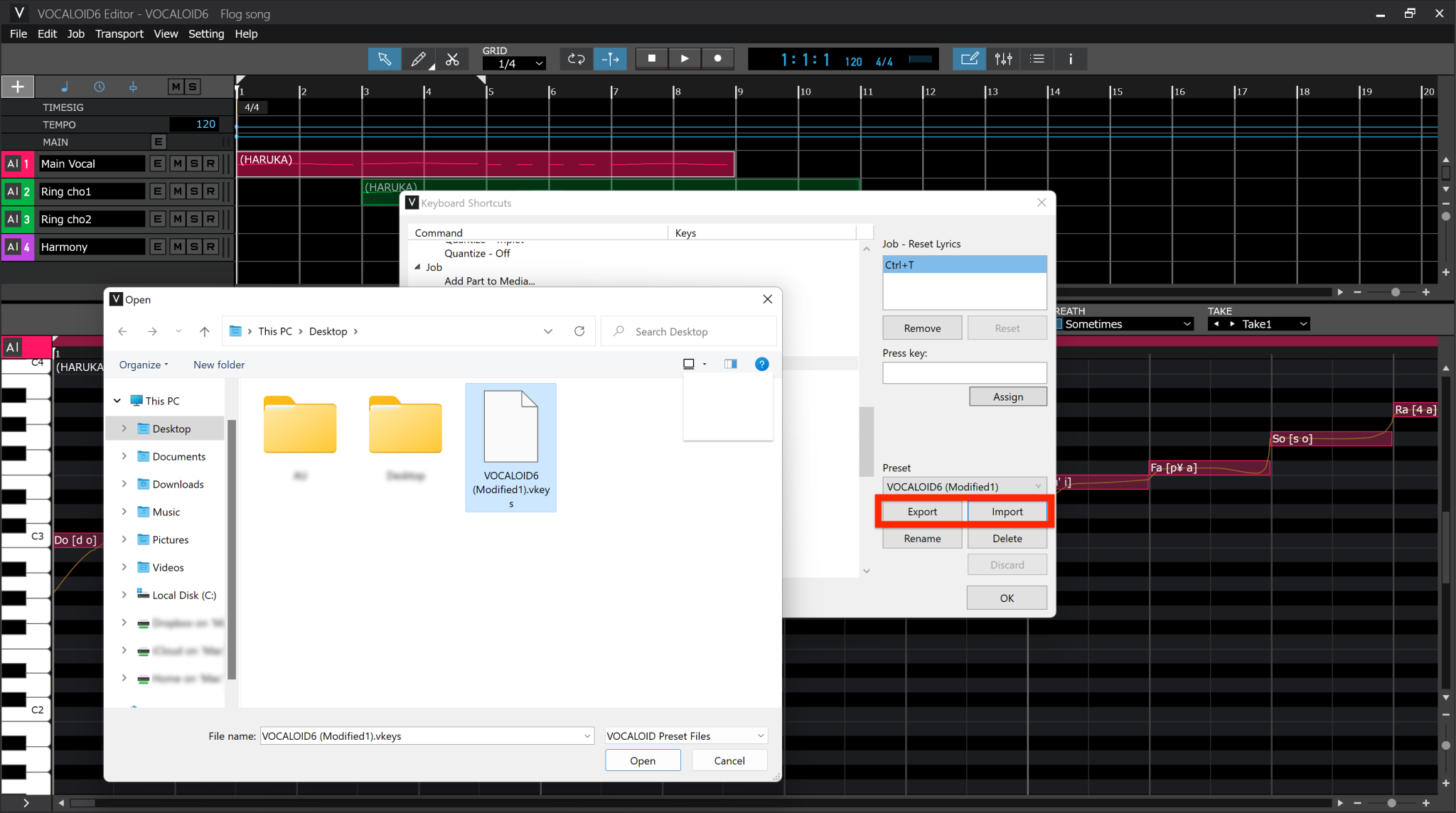Adjust the Take1 take slider
The width and height of the screenshot is (1456, 813).
click(x=1258, y=323)
